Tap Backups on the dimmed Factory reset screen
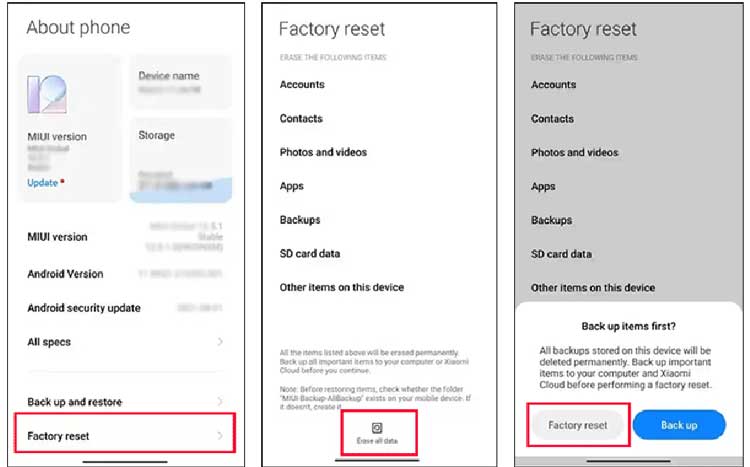 551,220
